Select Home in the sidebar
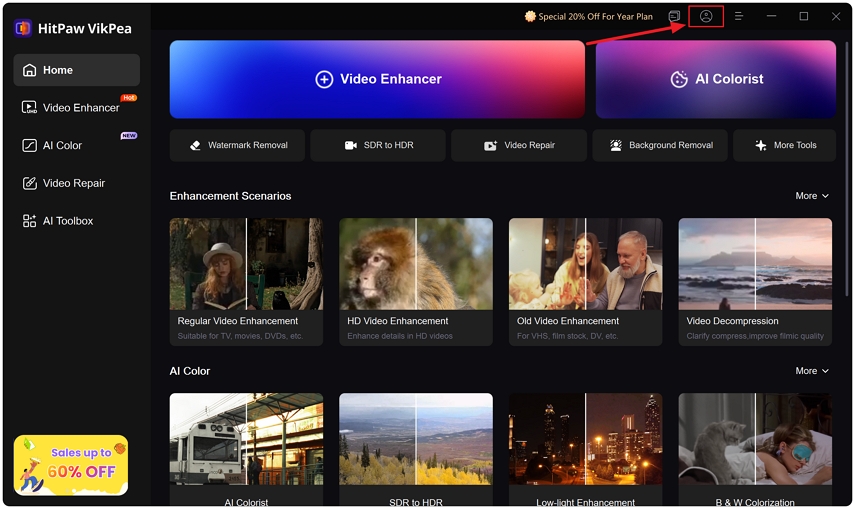This screenshot has width=855, height=509. coord(77,70)
